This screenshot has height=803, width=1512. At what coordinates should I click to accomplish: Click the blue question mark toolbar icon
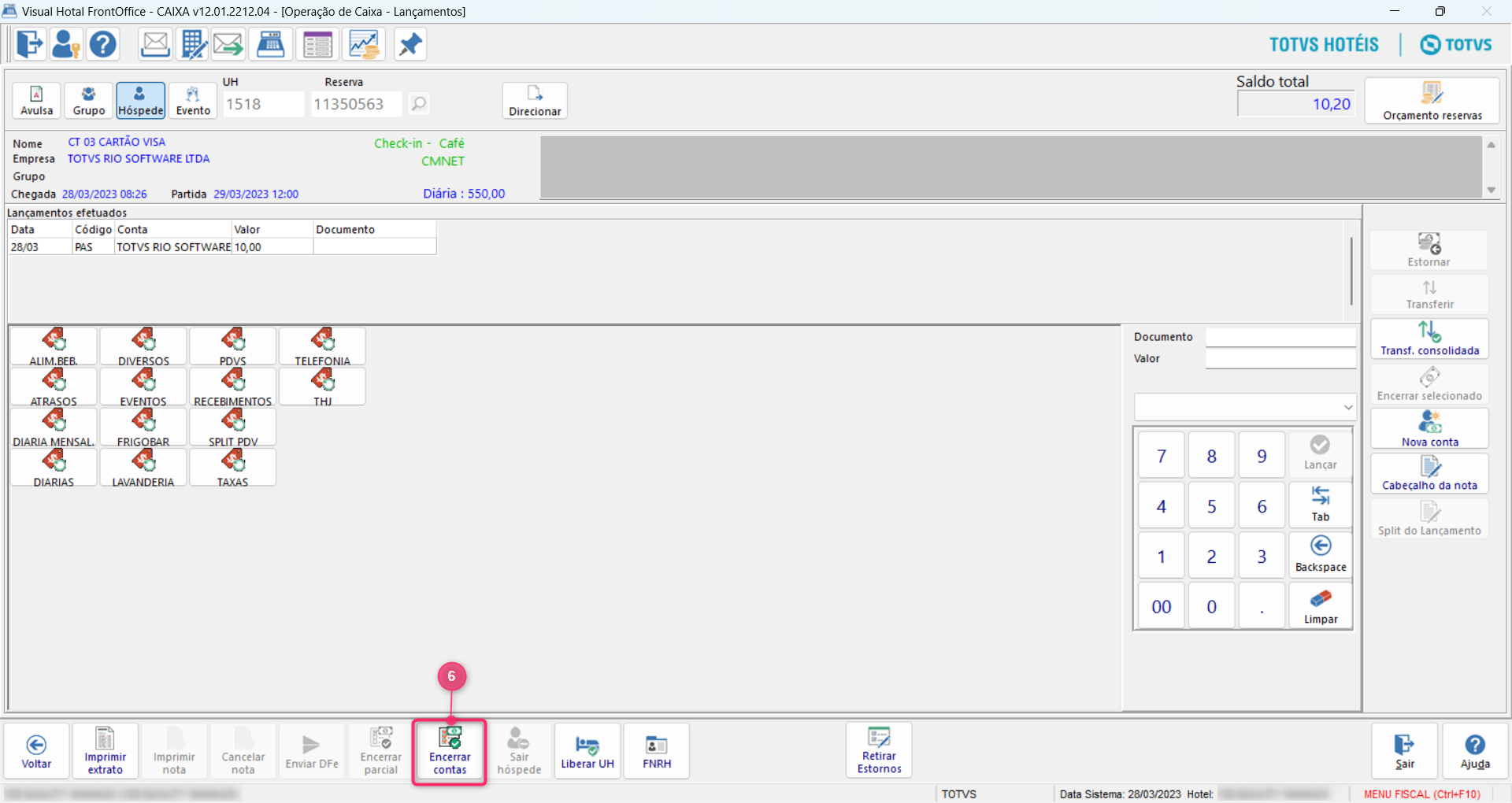(103, 44)
